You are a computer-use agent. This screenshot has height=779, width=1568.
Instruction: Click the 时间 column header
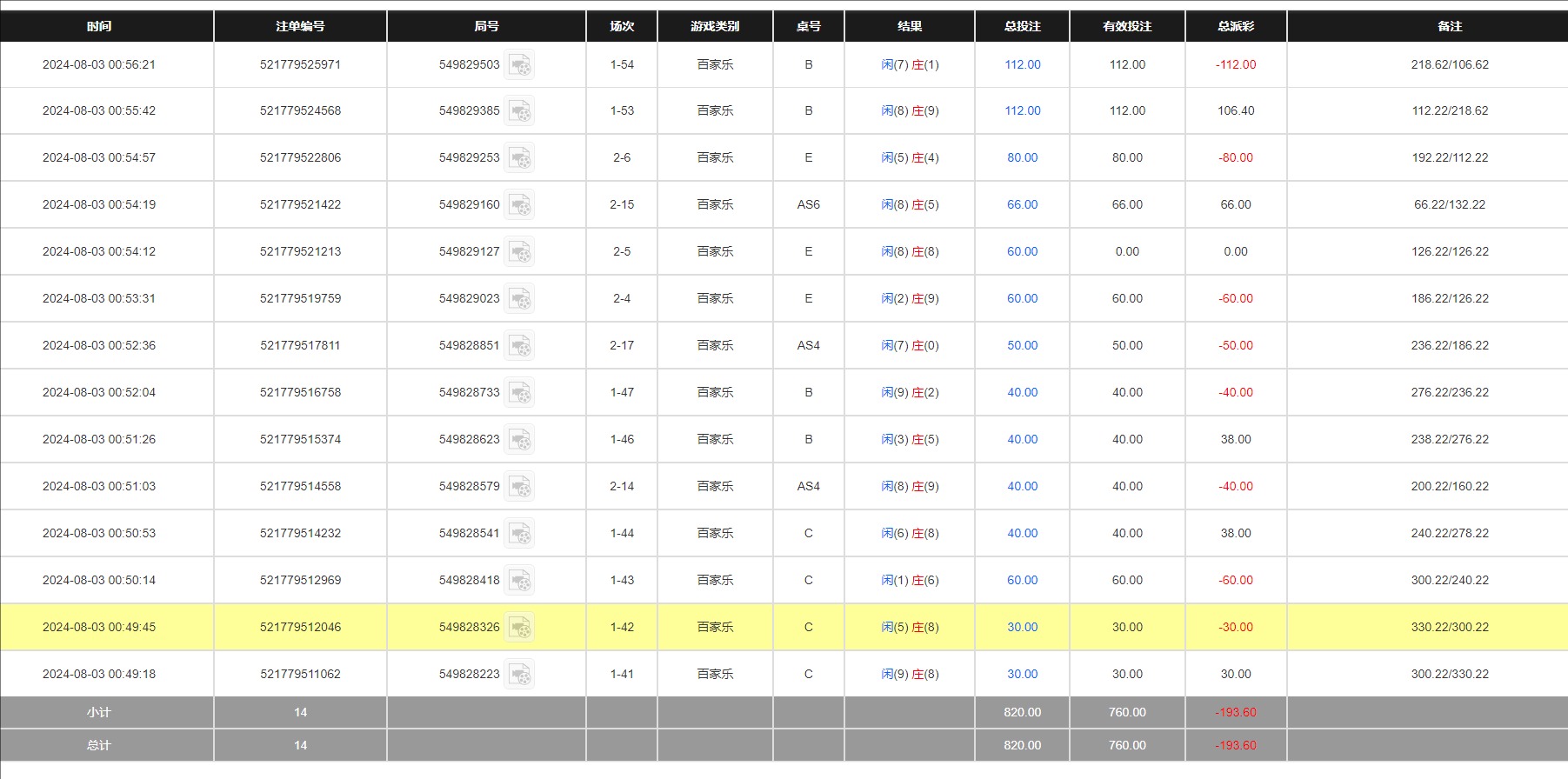pos(99,26)
